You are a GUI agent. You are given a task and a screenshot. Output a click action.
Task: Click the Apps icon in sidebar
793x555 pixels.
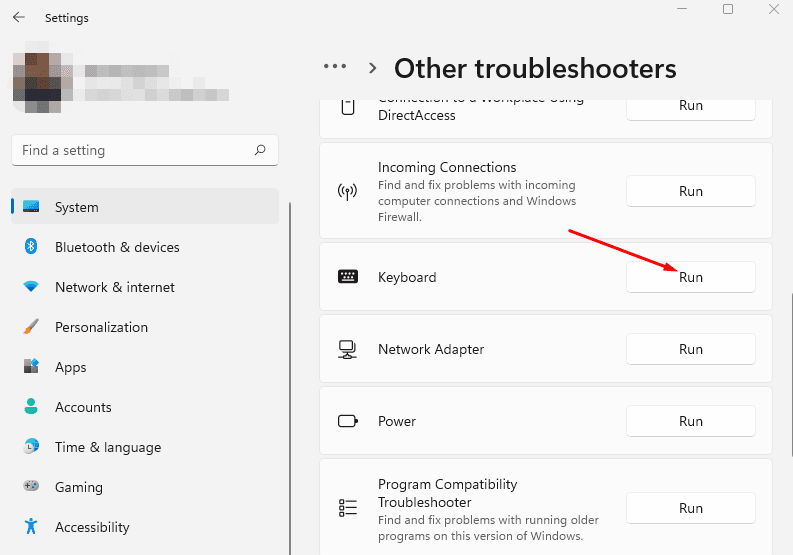[31, 366]
